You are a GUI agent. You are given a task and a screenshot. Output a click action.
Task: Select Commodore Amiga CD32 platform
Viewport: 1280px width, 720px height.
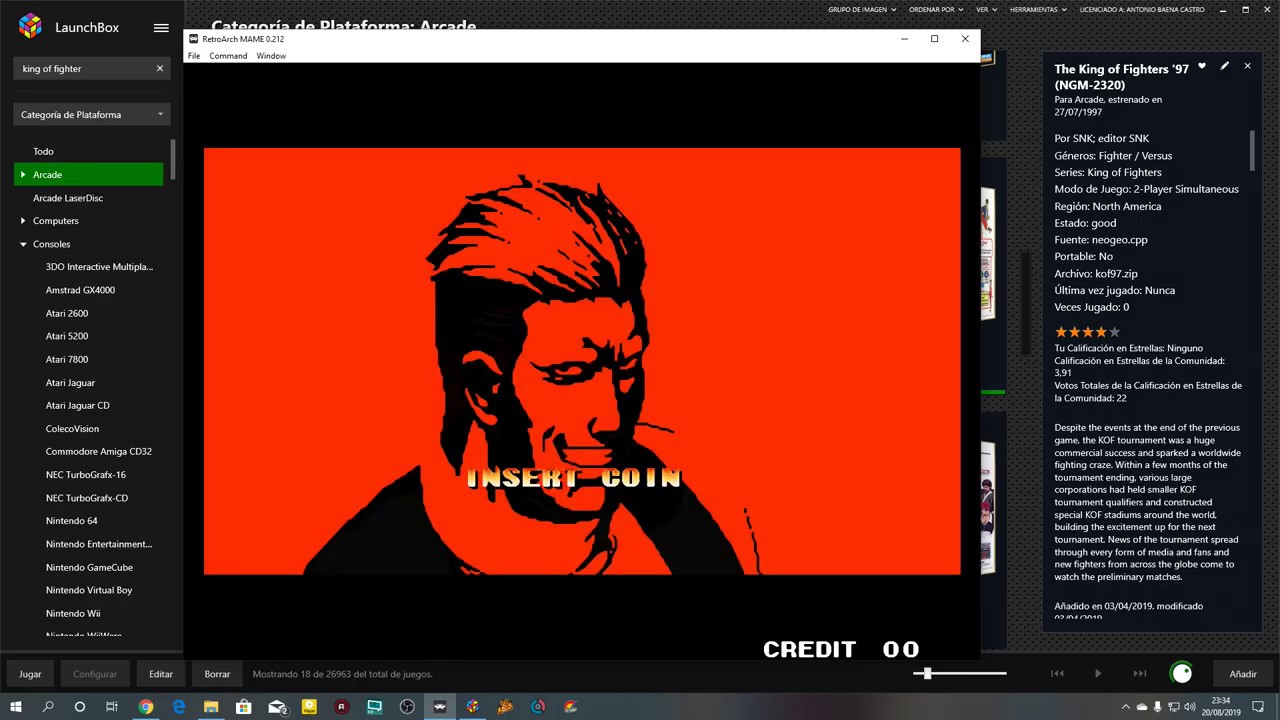pyautogui.click(x=99, y=451)
